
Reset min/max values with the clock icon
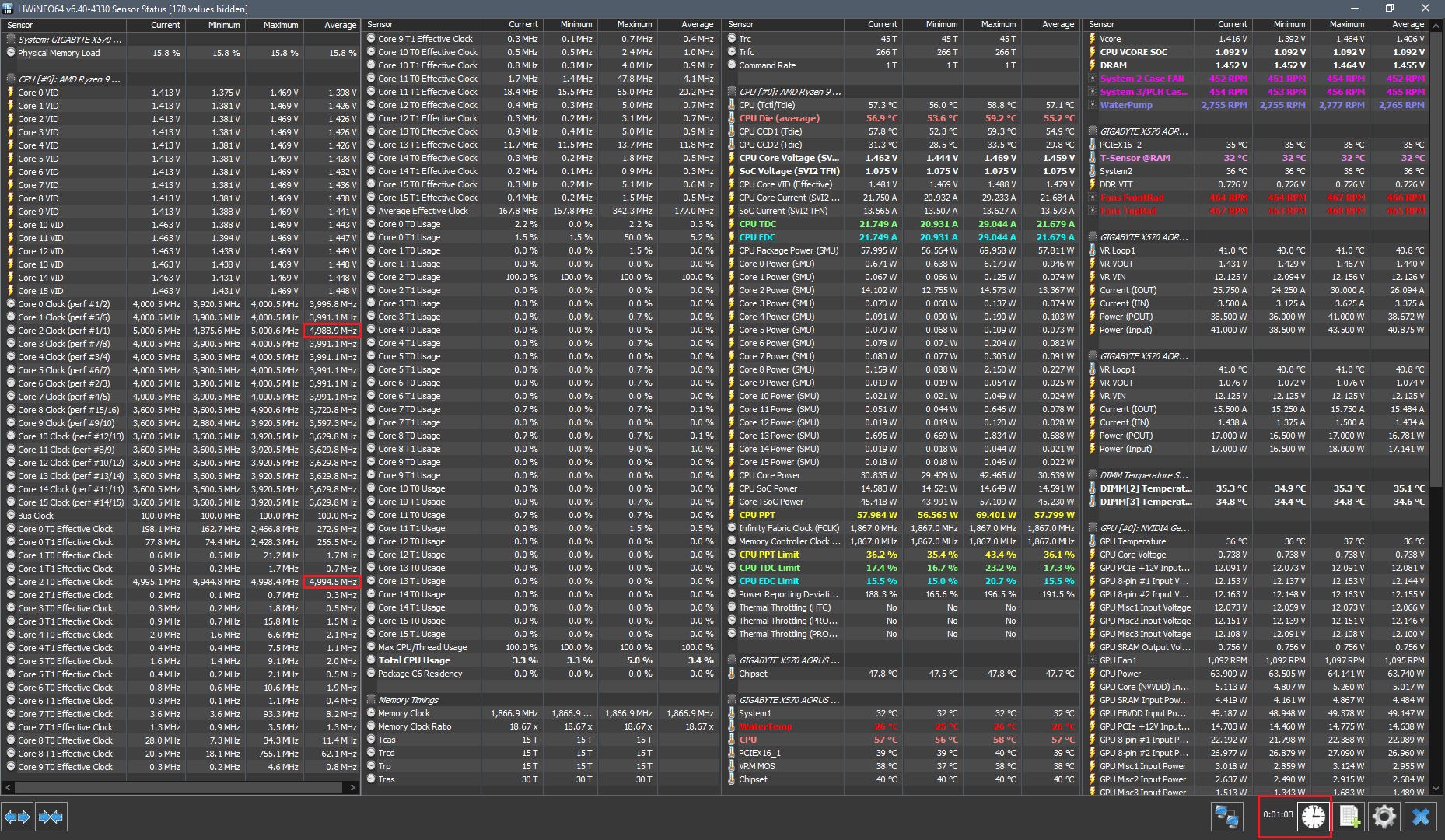[x=1314, y=817]
